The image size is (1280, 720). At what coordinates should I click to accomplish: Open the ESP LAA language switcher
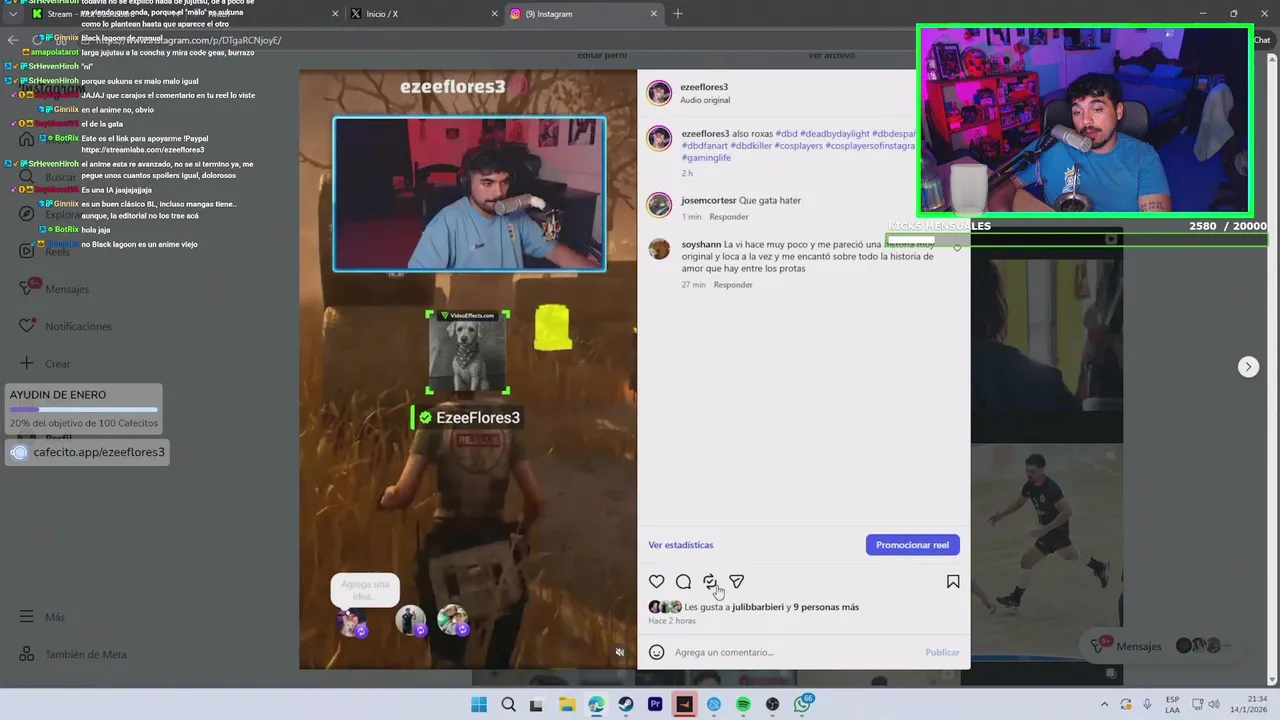tap(1172, 704)
